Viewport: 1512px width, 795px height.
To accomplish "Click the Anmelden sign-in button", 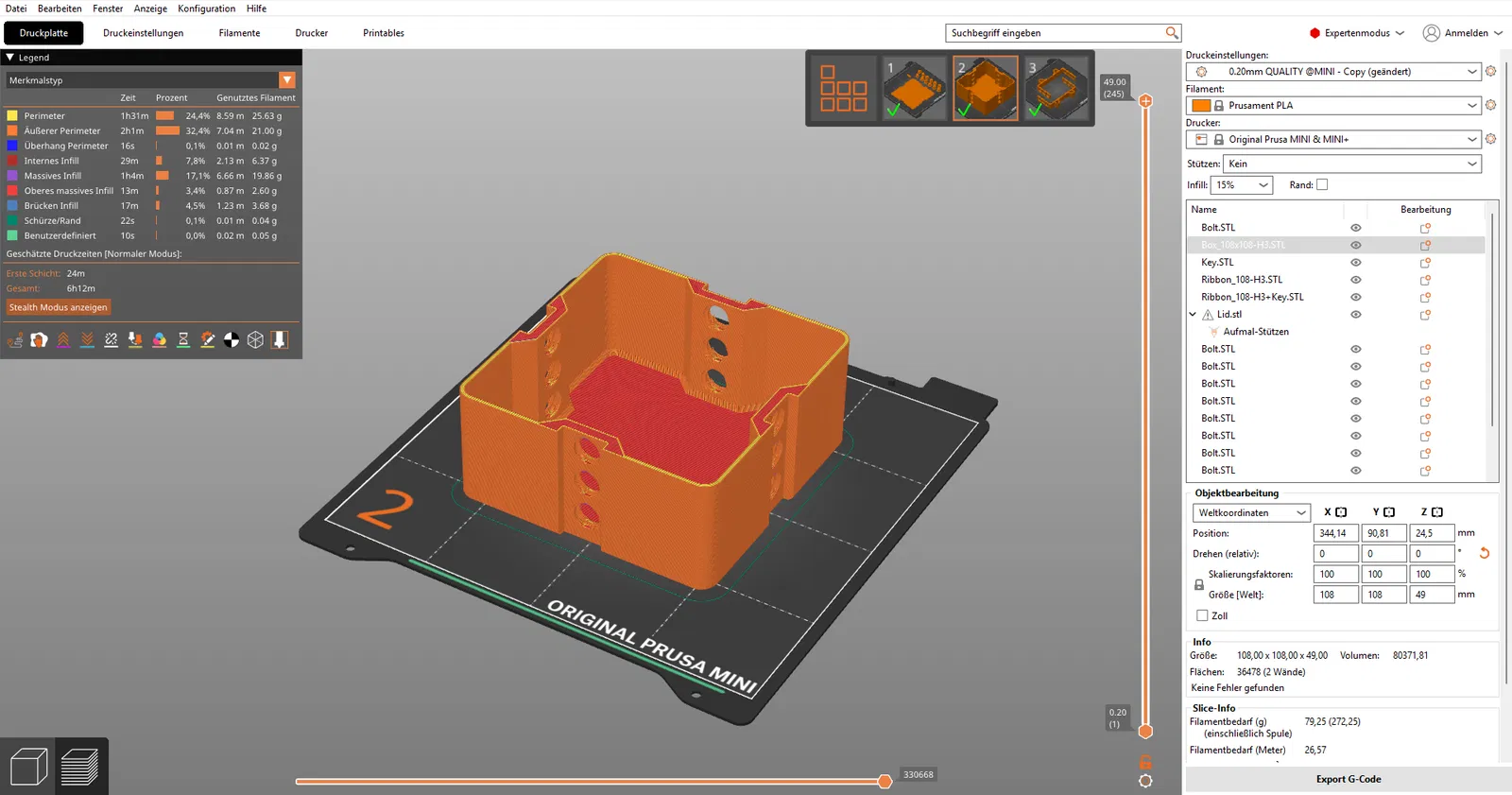I will (1463, 33).
